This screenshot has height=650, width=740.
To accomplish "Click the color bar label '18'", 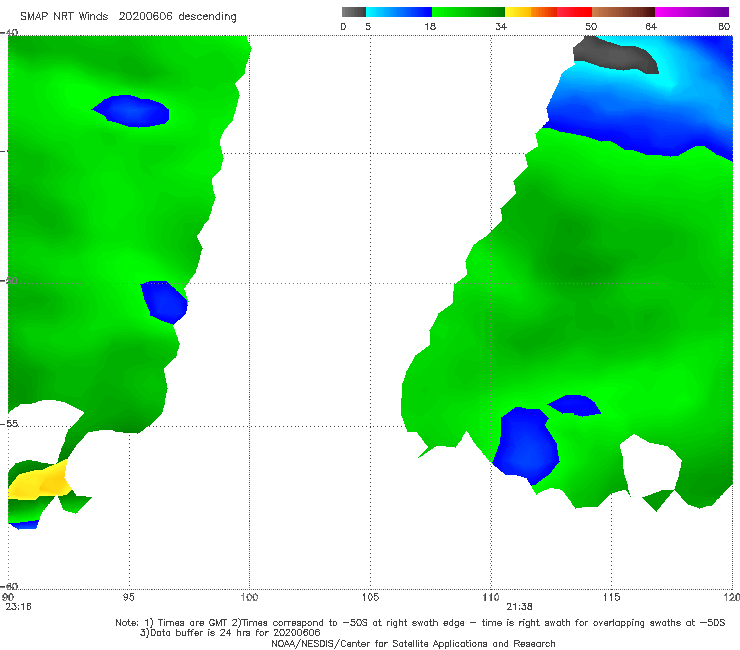I will tap(430, 26).
